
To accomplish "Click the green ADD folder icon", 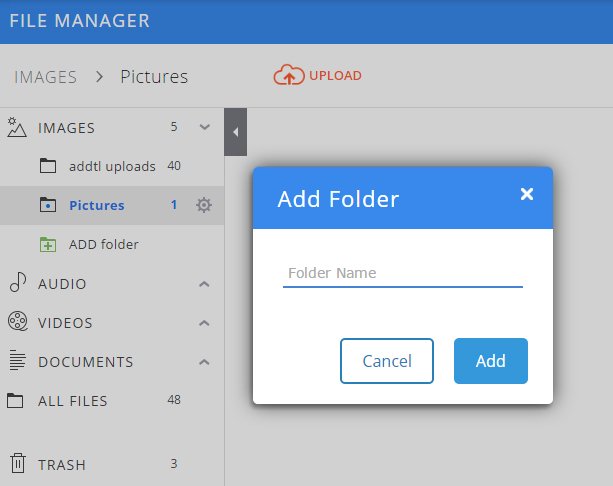I will pos(48,244).
